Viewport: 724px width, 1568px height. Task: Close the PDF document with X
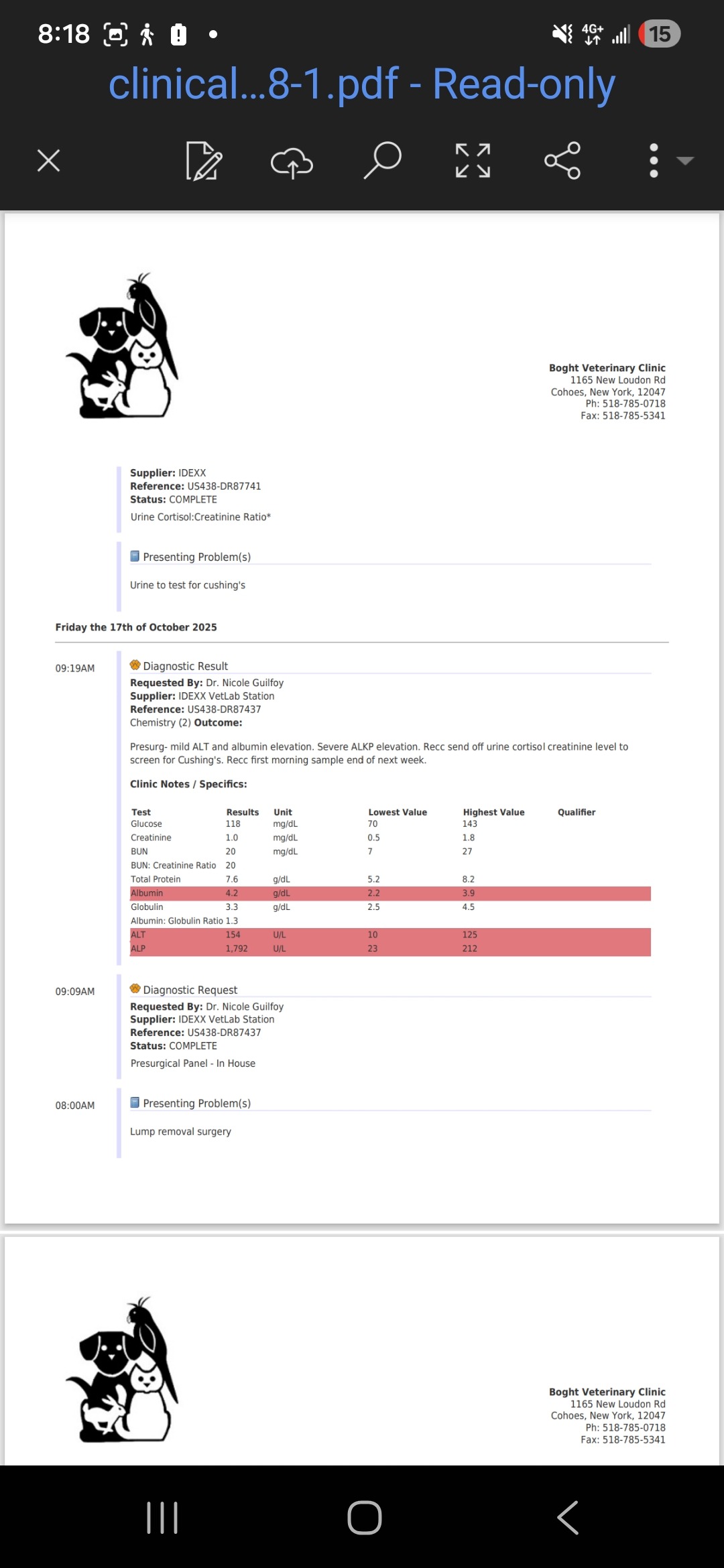[x=49, y=161]
